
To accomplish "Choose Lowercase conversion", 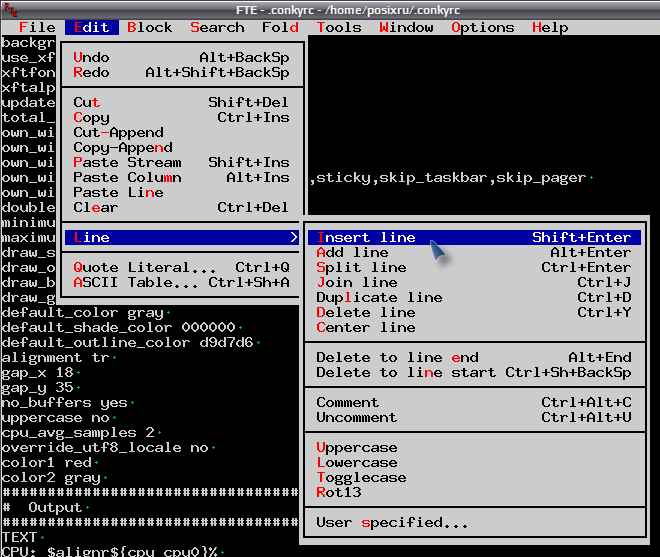I will [474, 463].
